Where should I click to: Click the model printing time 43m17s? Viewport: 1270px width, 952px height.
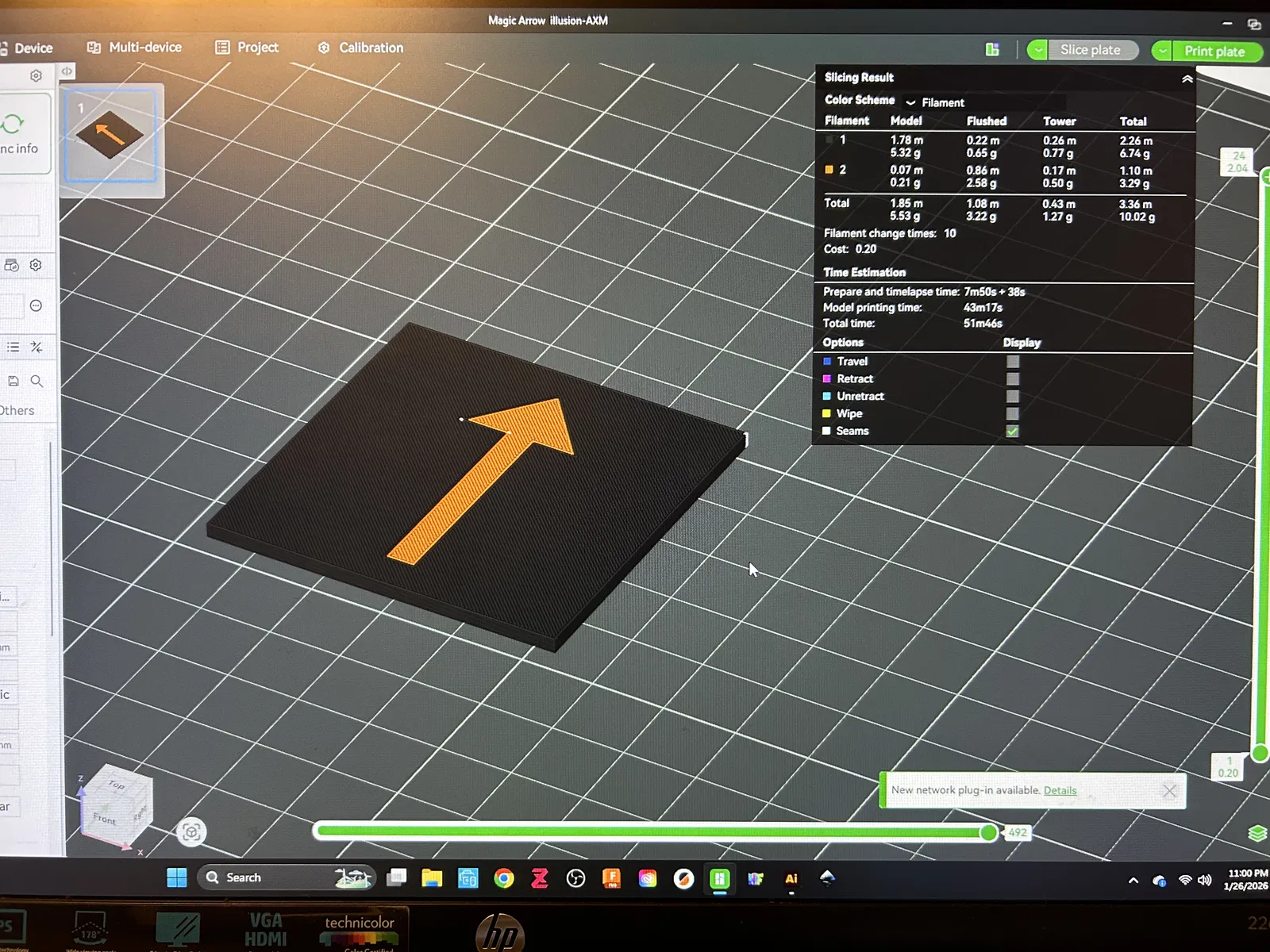[983, 307]
